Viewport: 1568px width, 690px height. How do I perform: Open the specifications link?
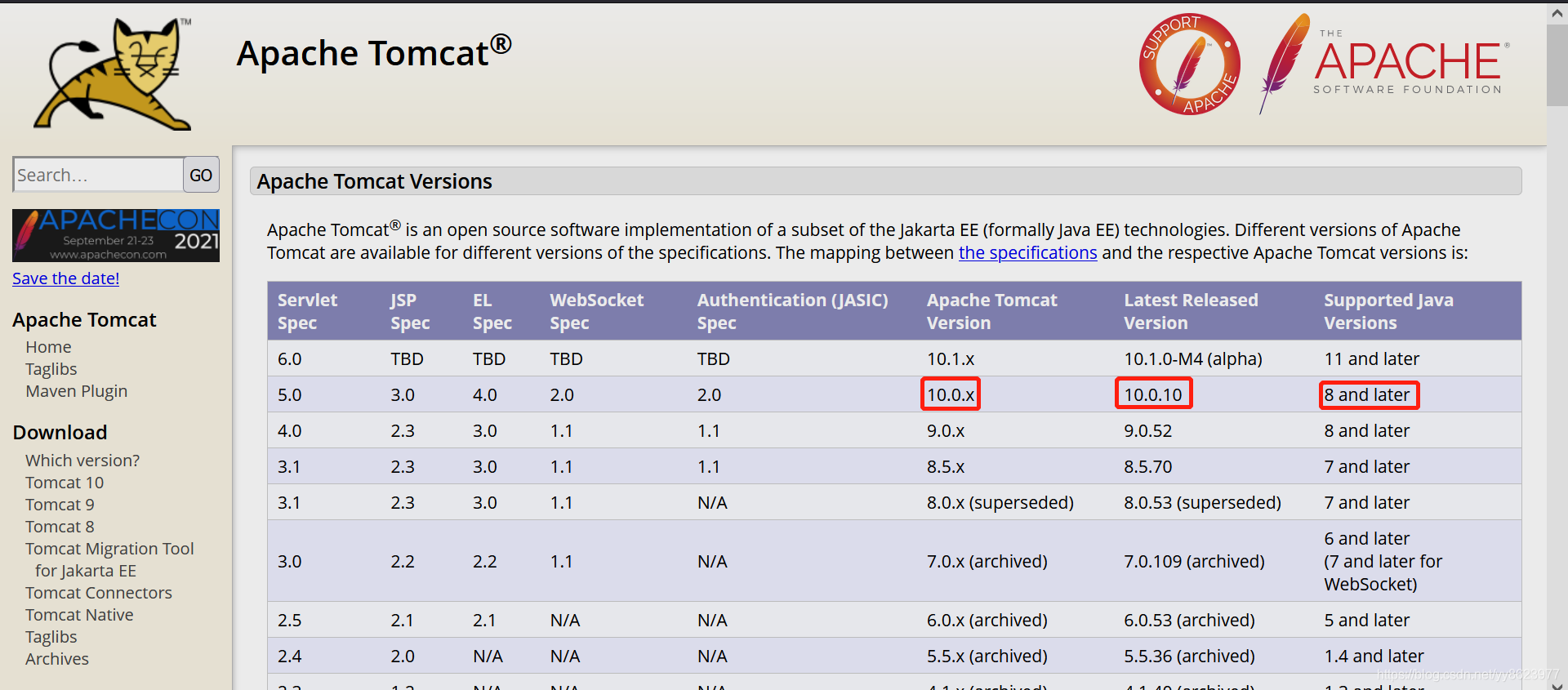coord(1027,253)
